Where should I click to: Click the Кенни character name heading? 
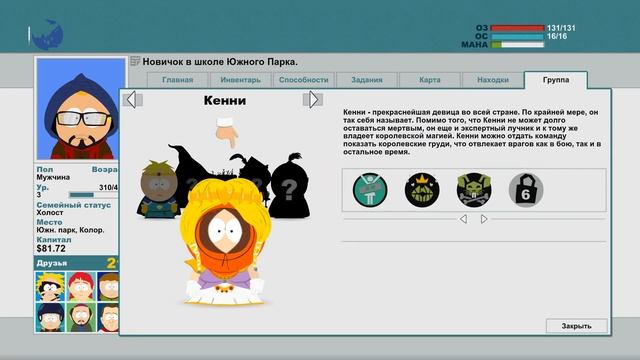225,100
